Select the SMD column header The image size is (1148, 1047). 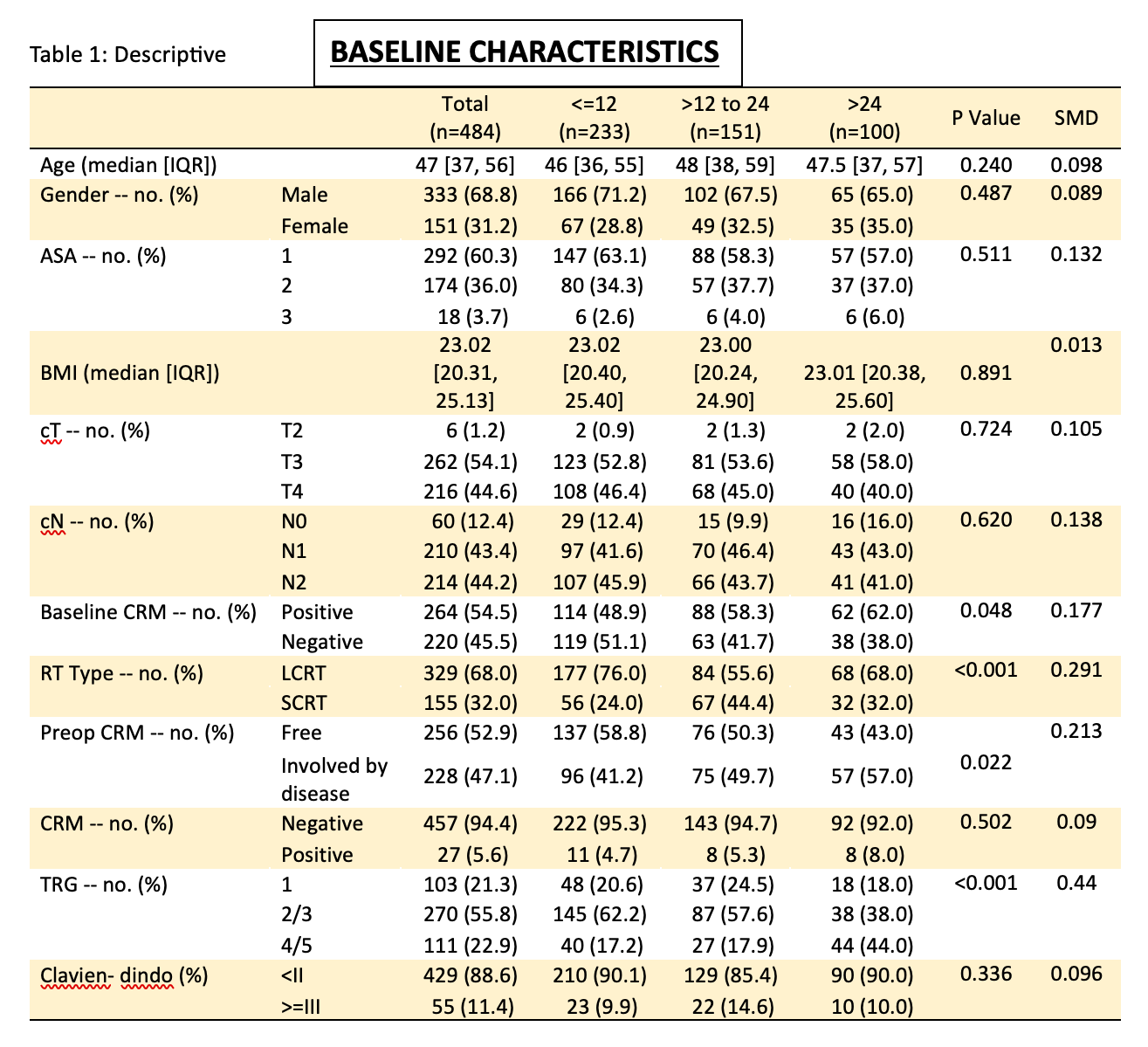(x=1076, y=118)
